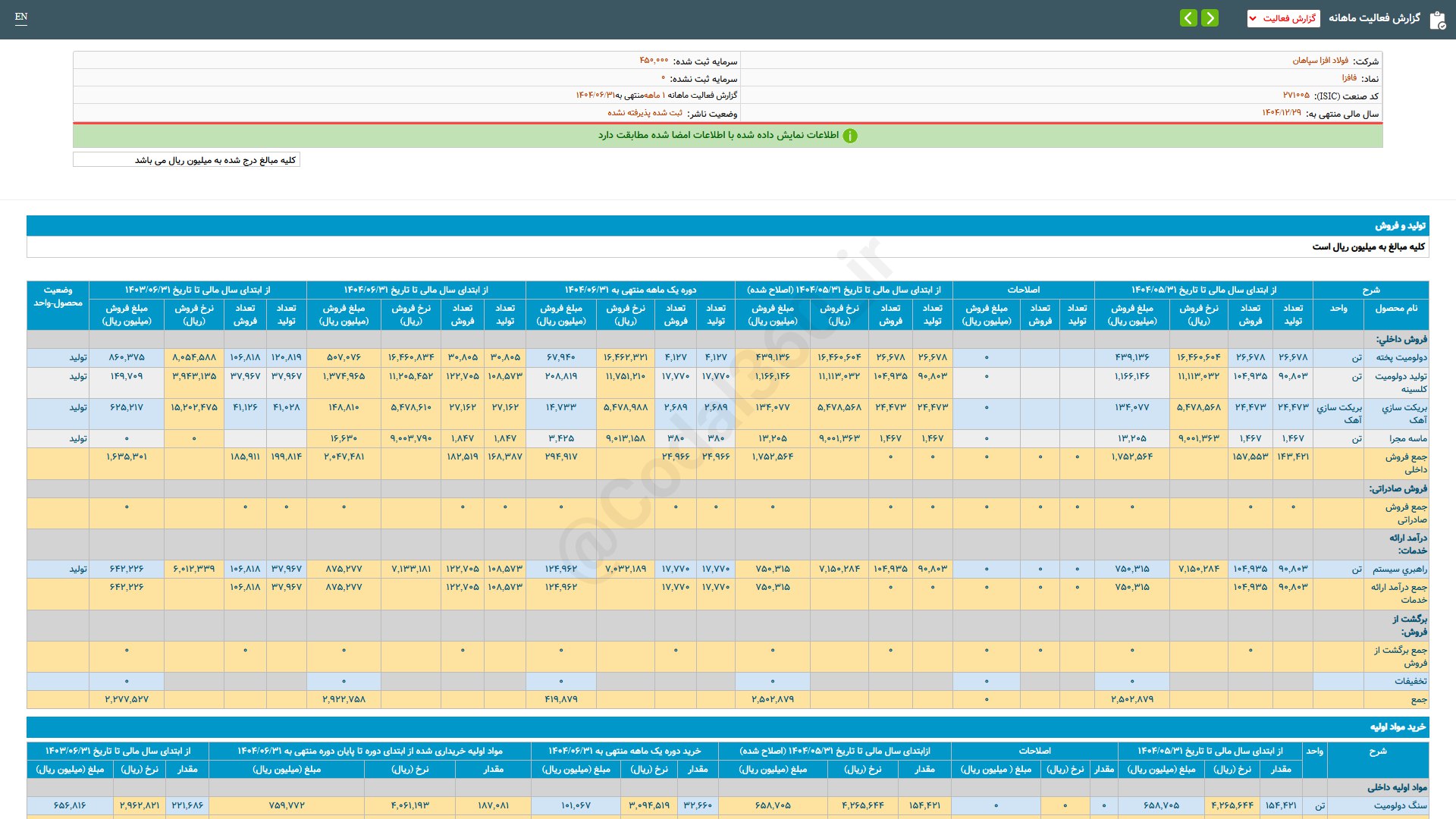
Task: Click the تولید و فروش section header
Action: pyautogui.click(x=1400, y=226)
